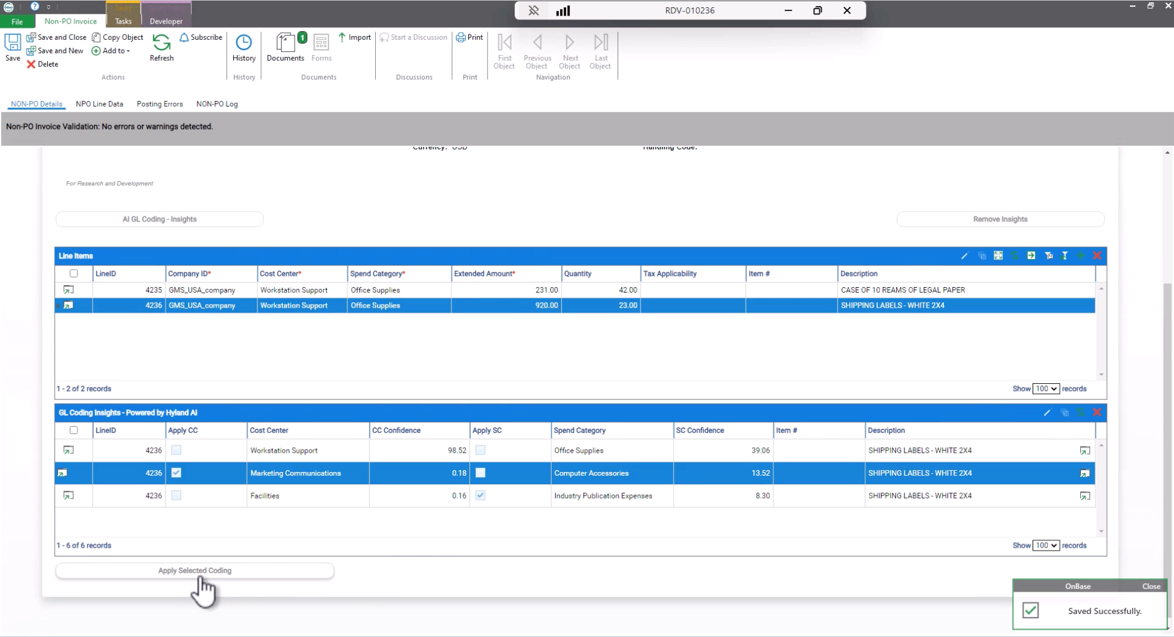Viewport: 1174px width, 637px height.
Task: Click the pencil edit icon in Line Items header
Action: tap(964, 256)
